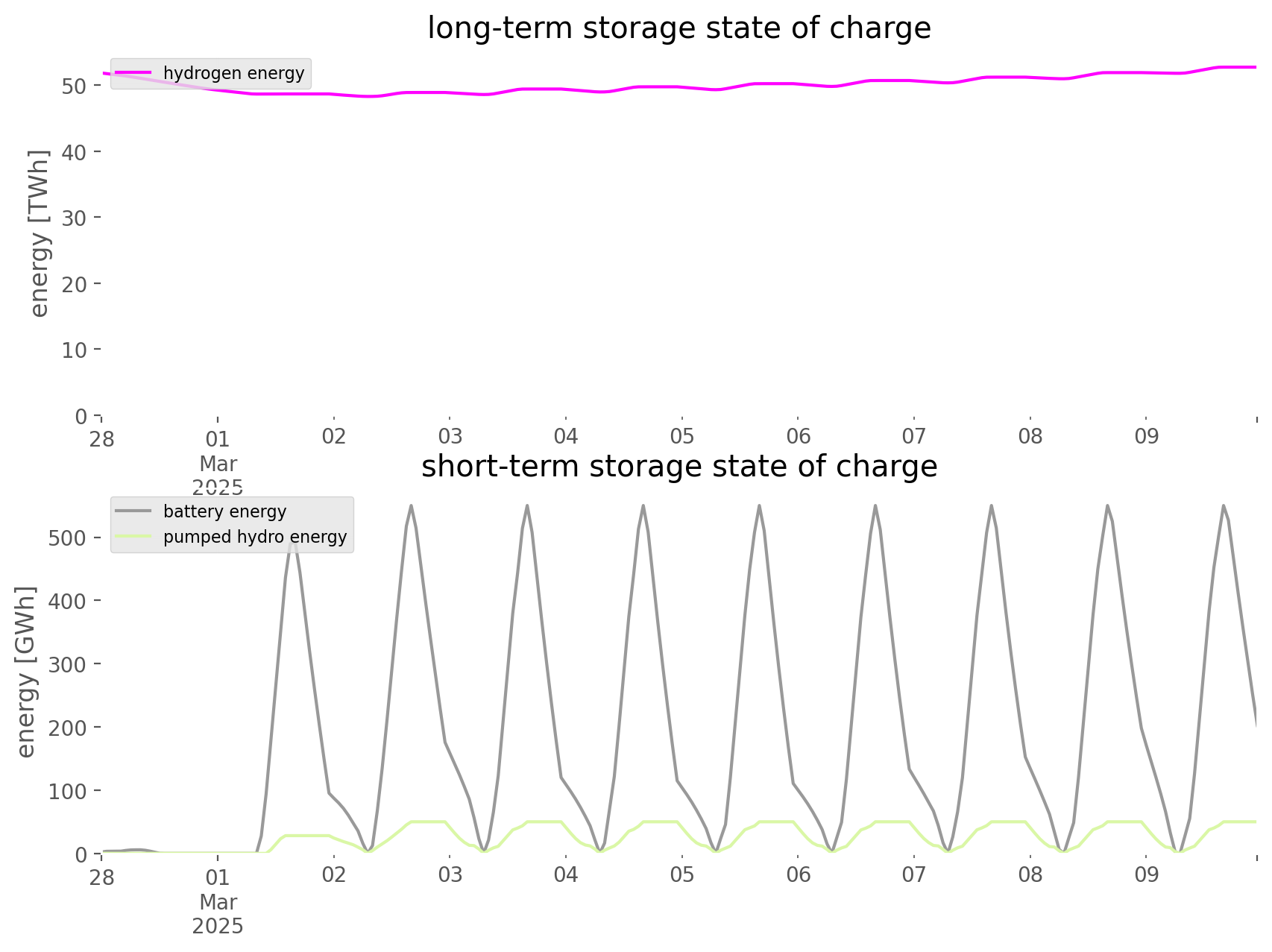1272x952 pixels.
Task: Click the 10 tick on the TWh axis
Action: [x=76, y=350]
